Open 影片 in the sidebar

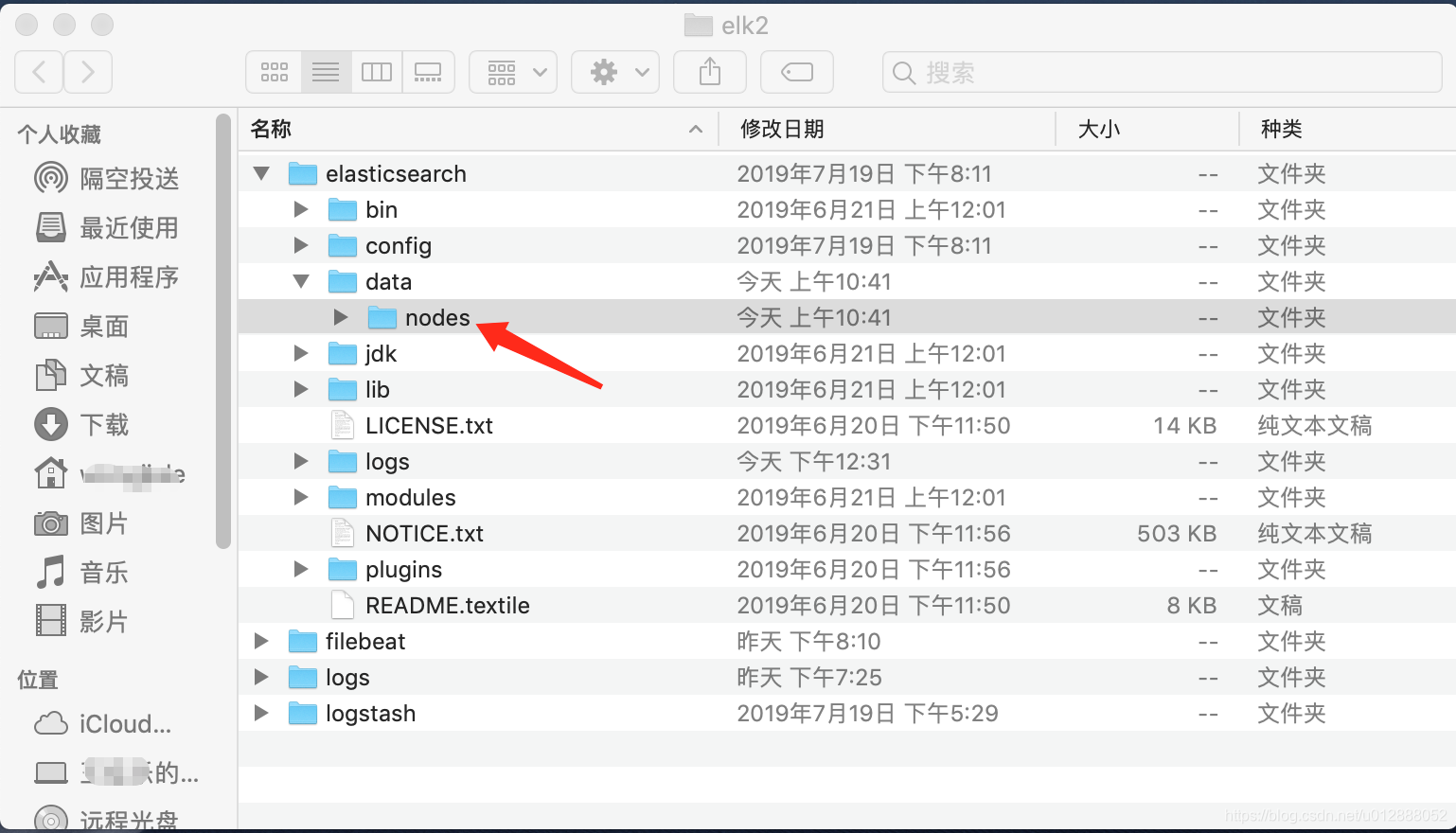pos(82,621)
